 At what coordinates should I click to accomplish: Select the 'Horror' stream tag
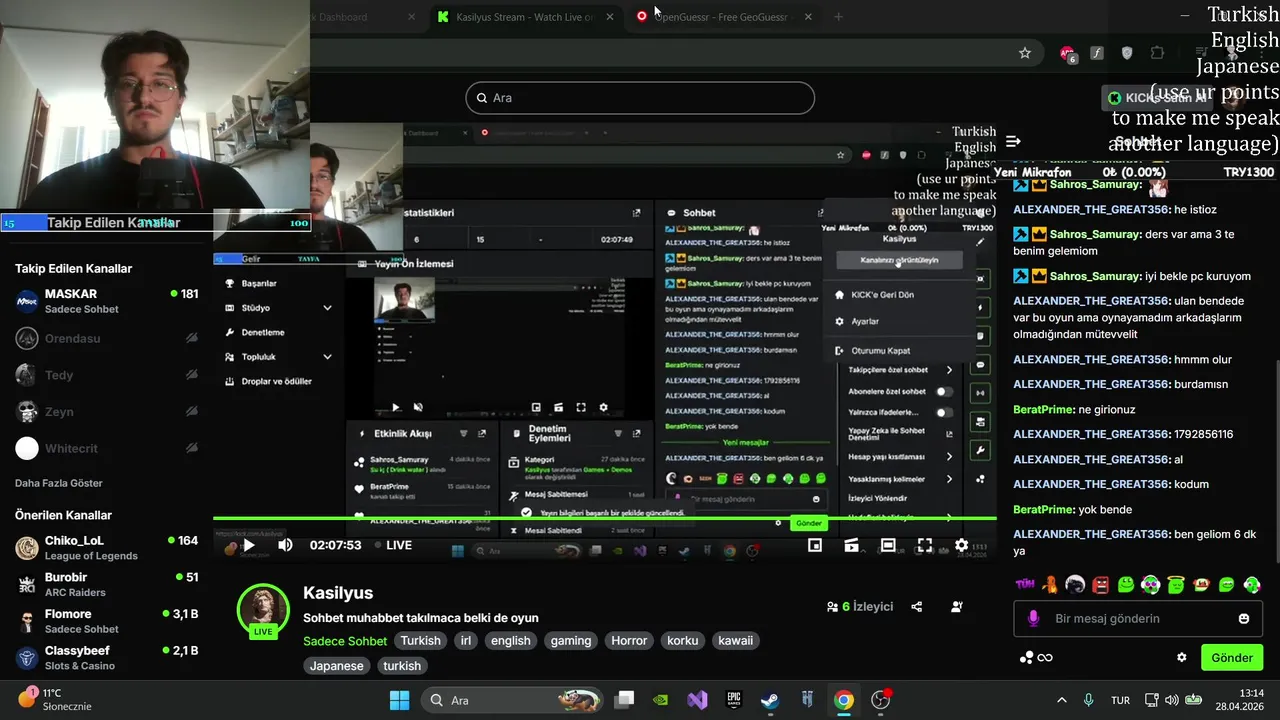pyautogui.click(x=629, y=641)
